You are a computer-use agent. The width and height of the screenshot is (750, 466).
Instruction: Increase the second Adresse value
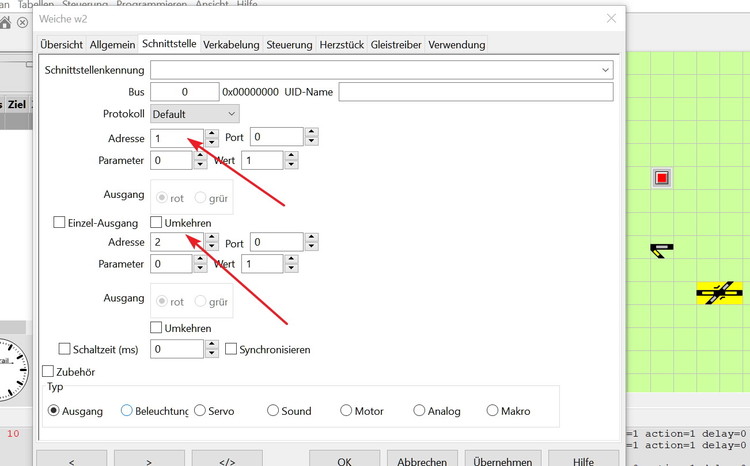click(x=212, y=237)
